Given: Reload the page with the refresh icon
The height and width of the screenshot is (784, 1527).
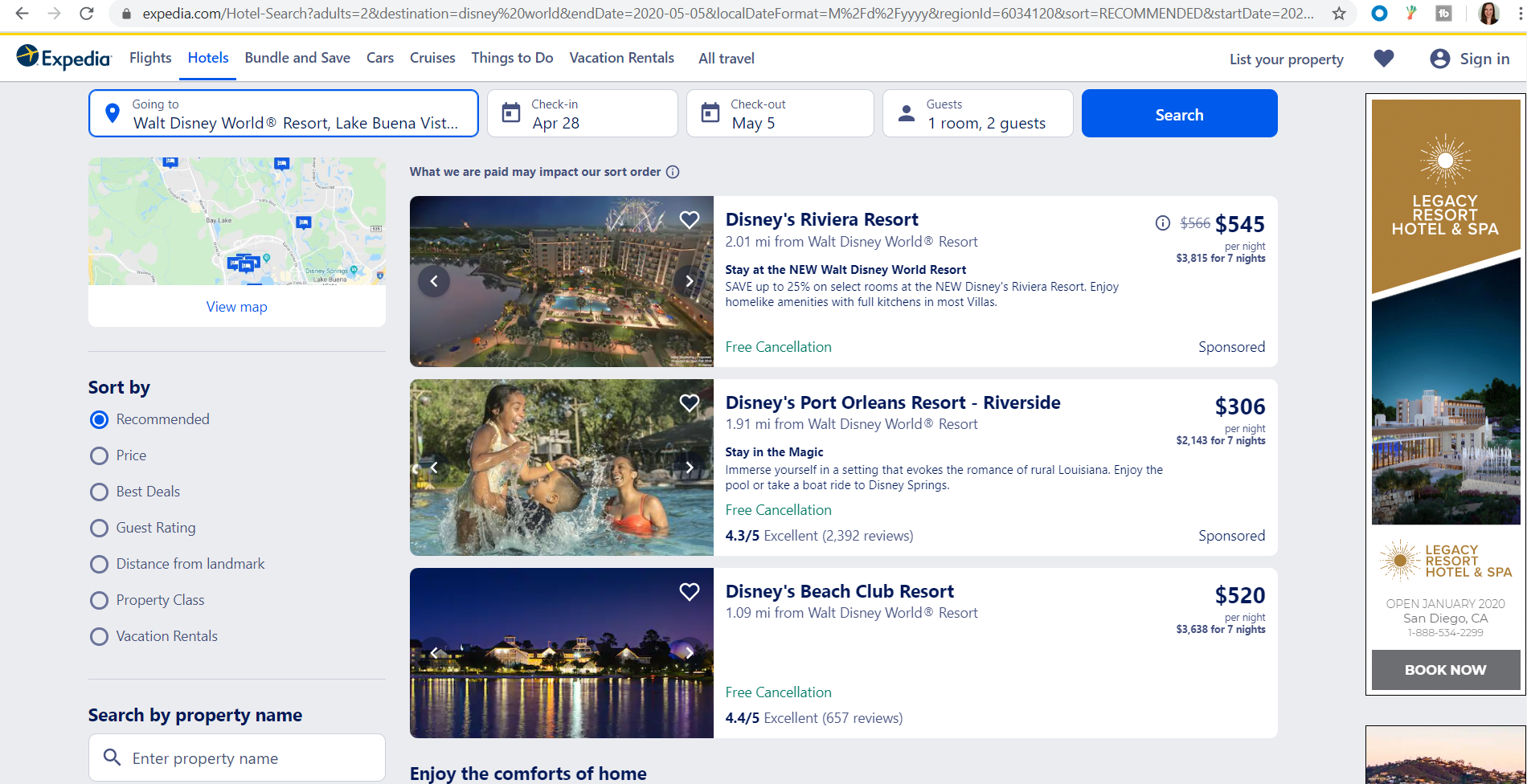Looking at the screenshot, I should tap(87, 14).
